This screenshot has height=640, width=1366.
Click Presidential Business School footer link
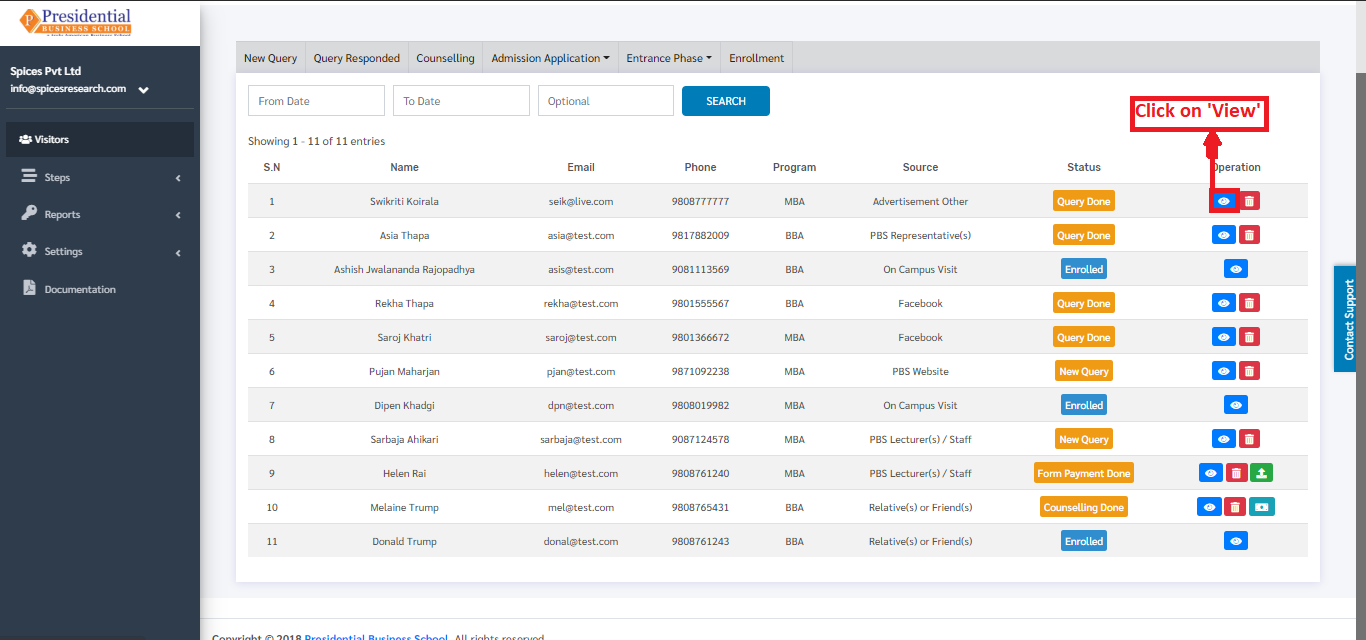point(376,637)
